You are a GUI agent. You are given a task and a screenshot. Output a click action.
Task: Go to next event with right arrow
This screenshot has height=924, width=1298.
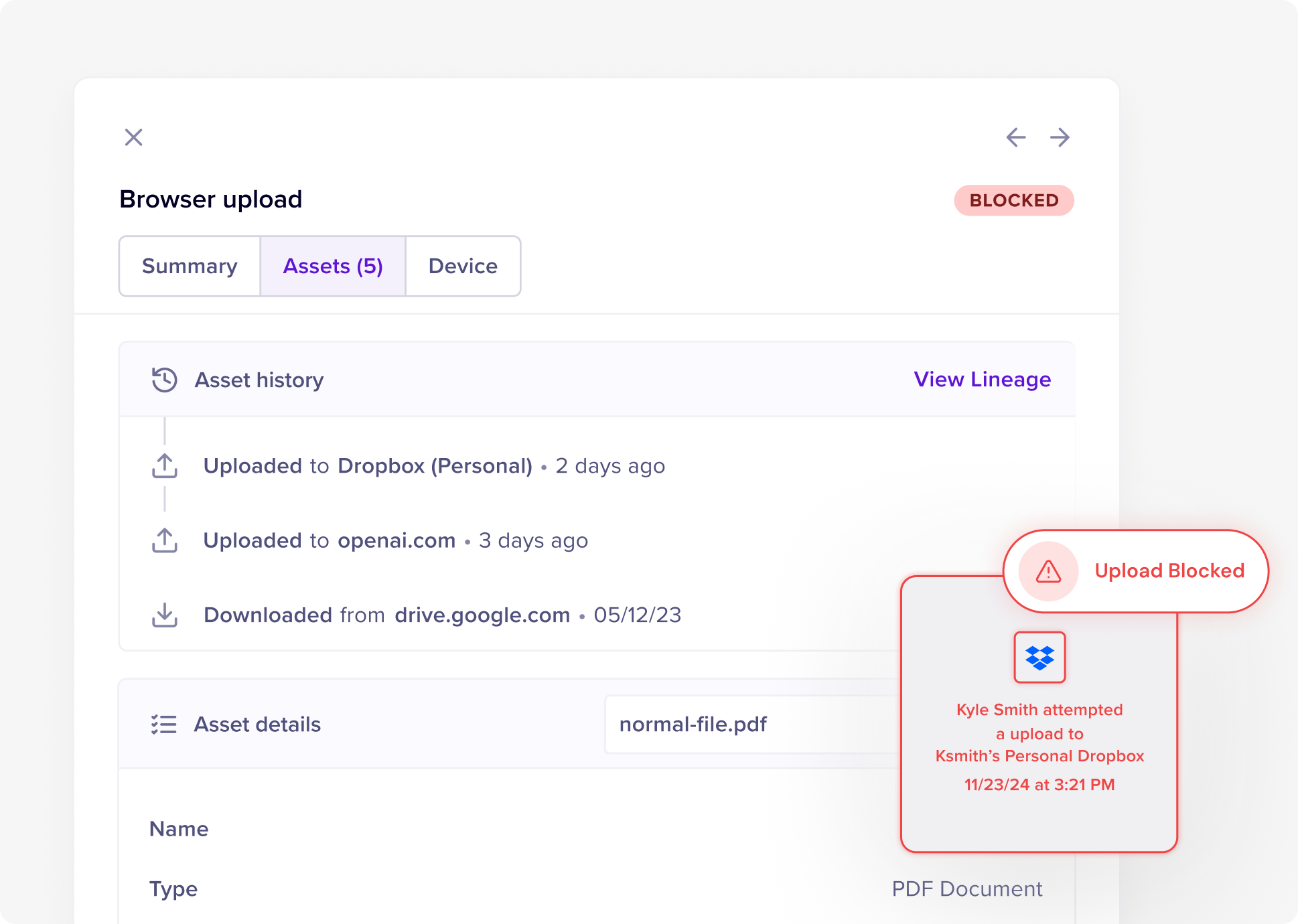(x=1060, y=137)
